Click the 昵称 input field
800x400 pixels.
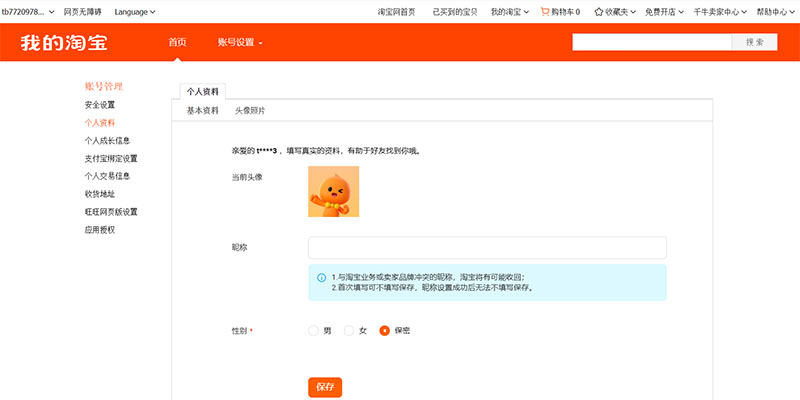point(487,248)
